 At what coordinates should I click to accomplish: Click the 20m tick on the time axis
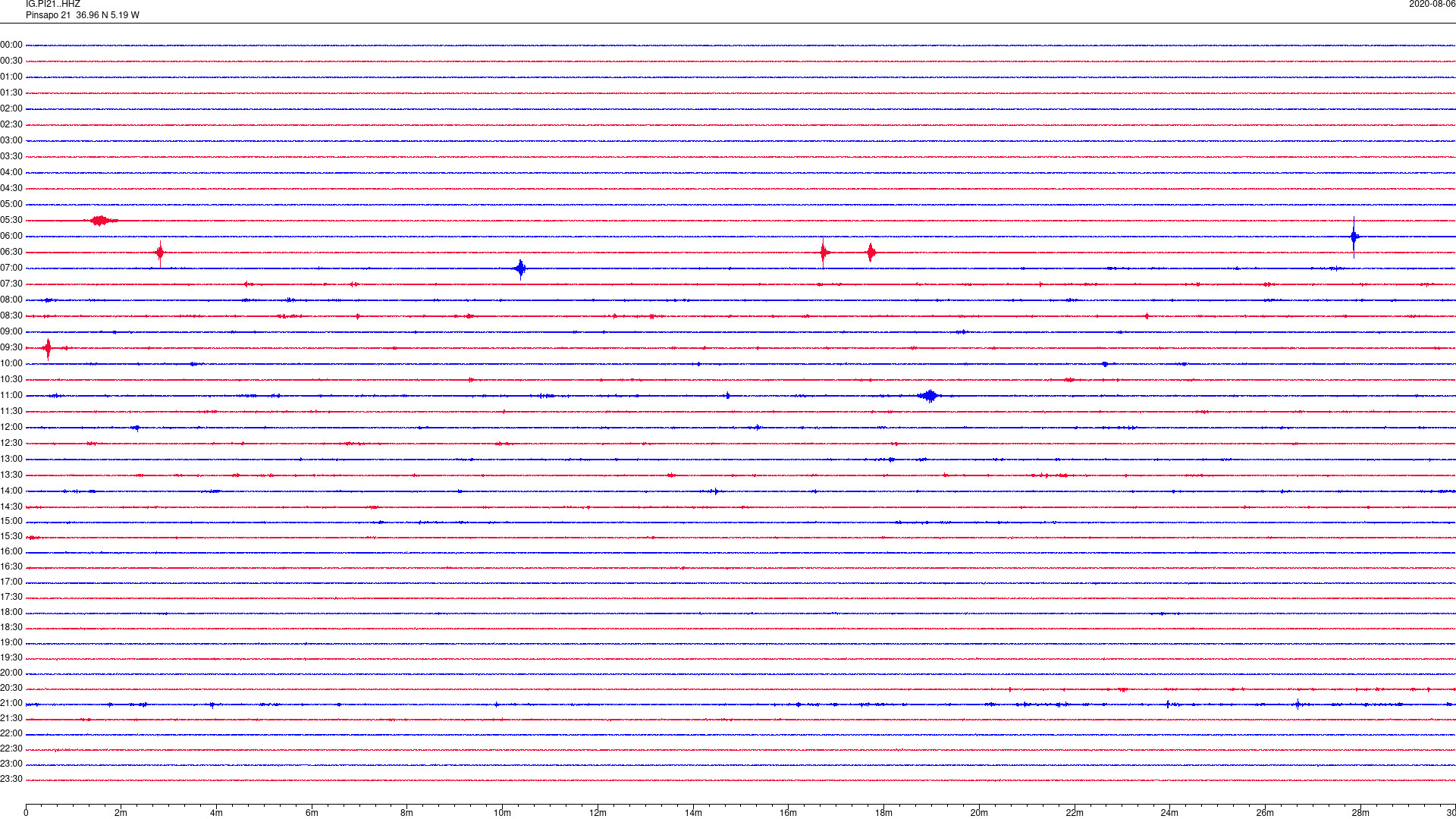click(x=979, y=813)
